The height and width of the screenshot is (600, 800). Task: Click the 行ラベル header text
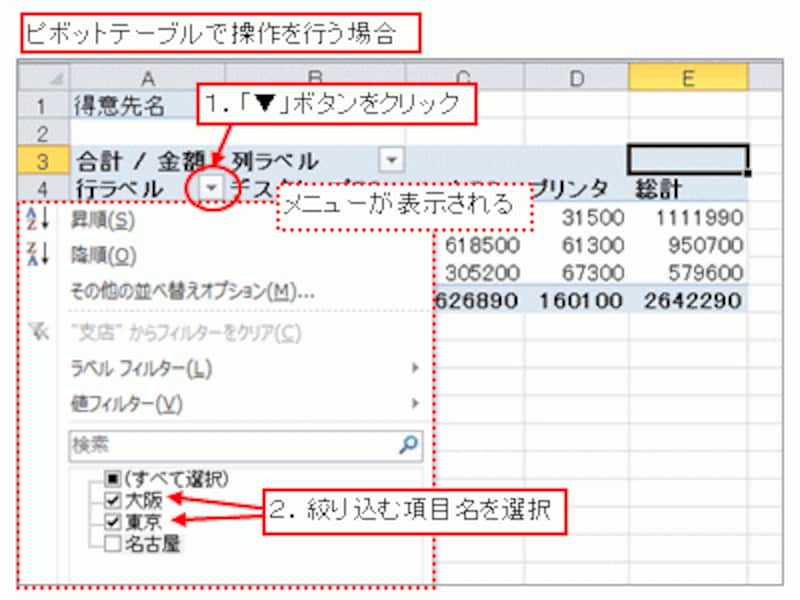119,189
